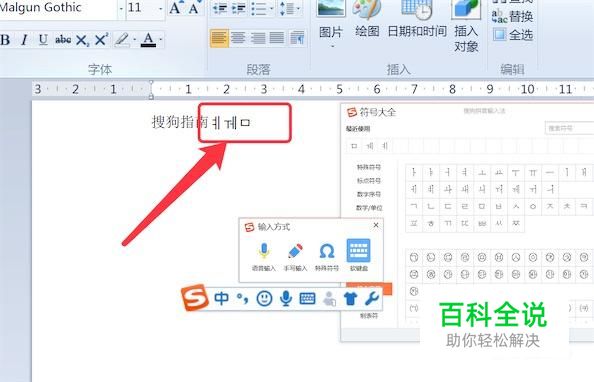Expand the highlight color arrow
Image resolution: width=594 pixels, height=382 pixels.
(135, 39)
